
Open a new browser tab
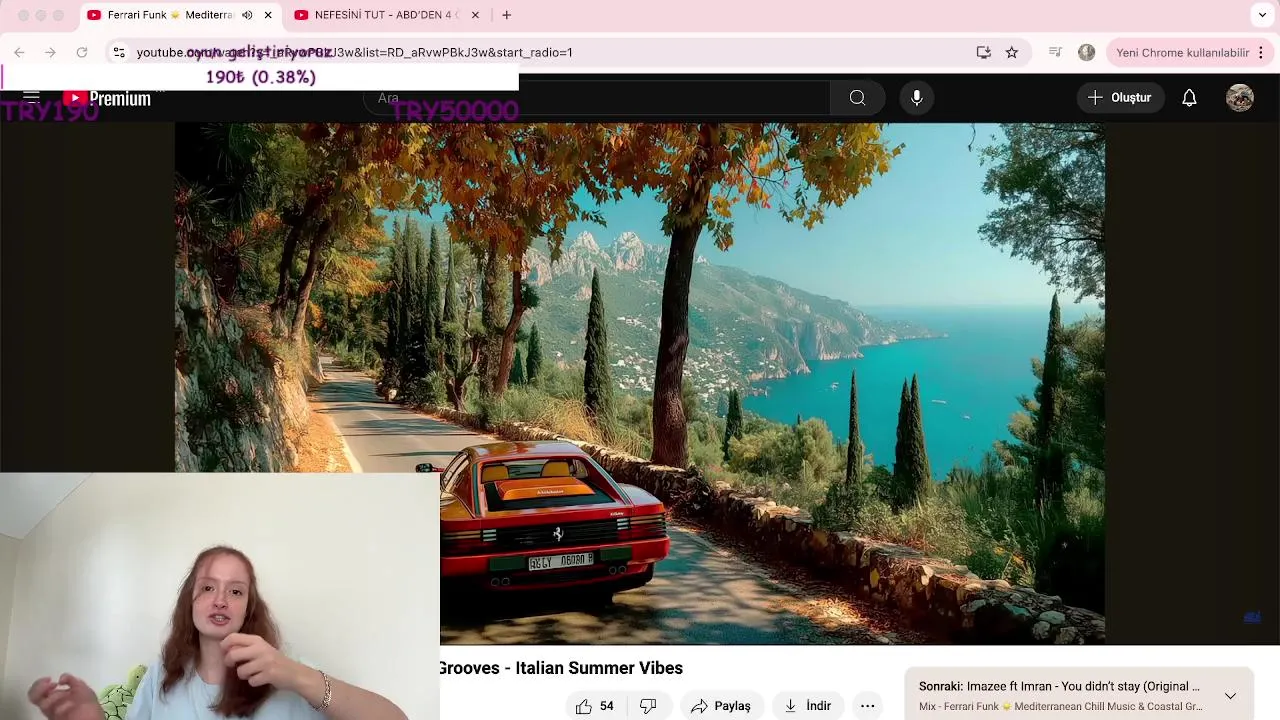click(507, 15)
